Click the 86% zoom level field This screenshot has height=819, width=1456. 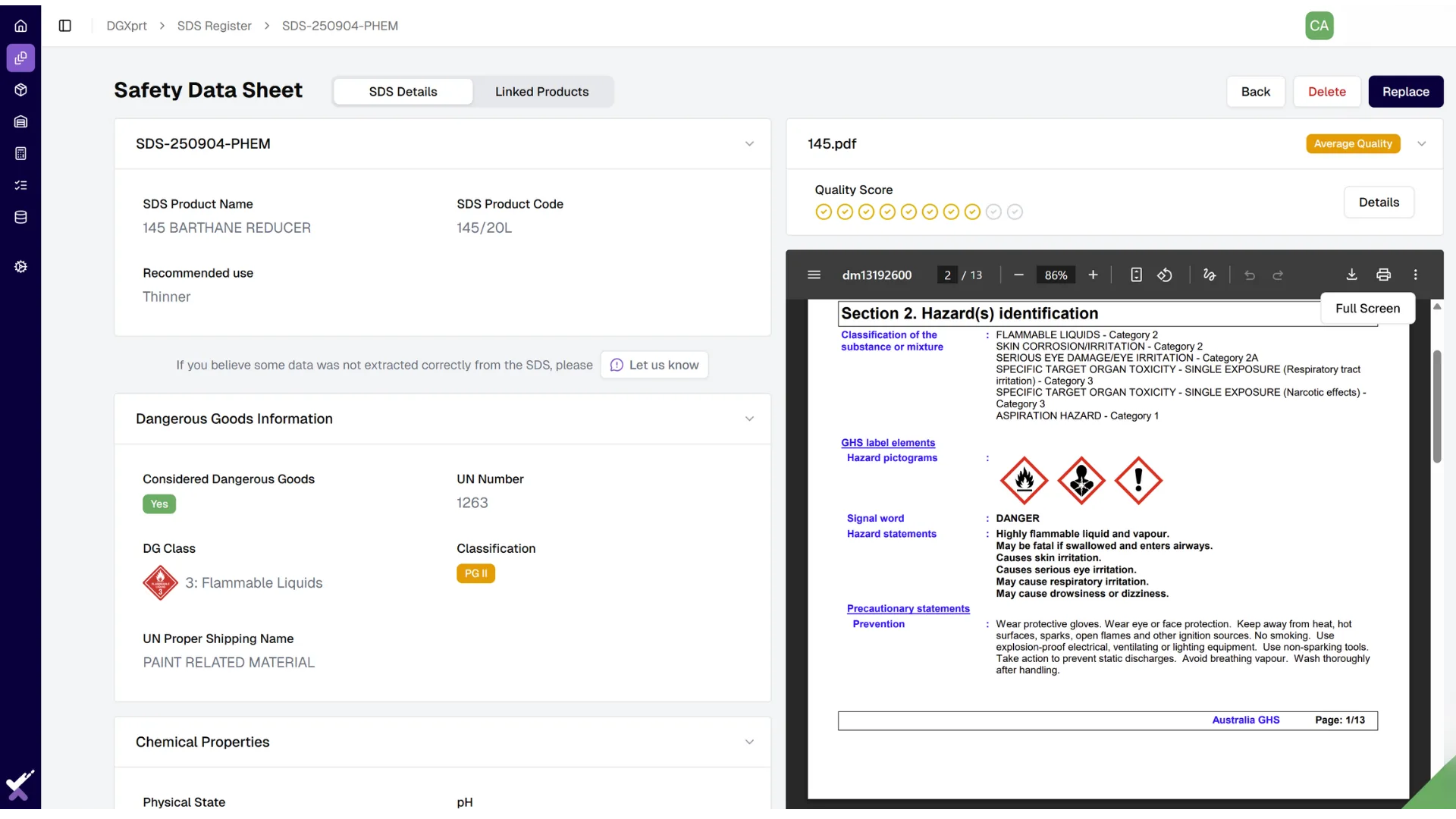point(1056,275)
